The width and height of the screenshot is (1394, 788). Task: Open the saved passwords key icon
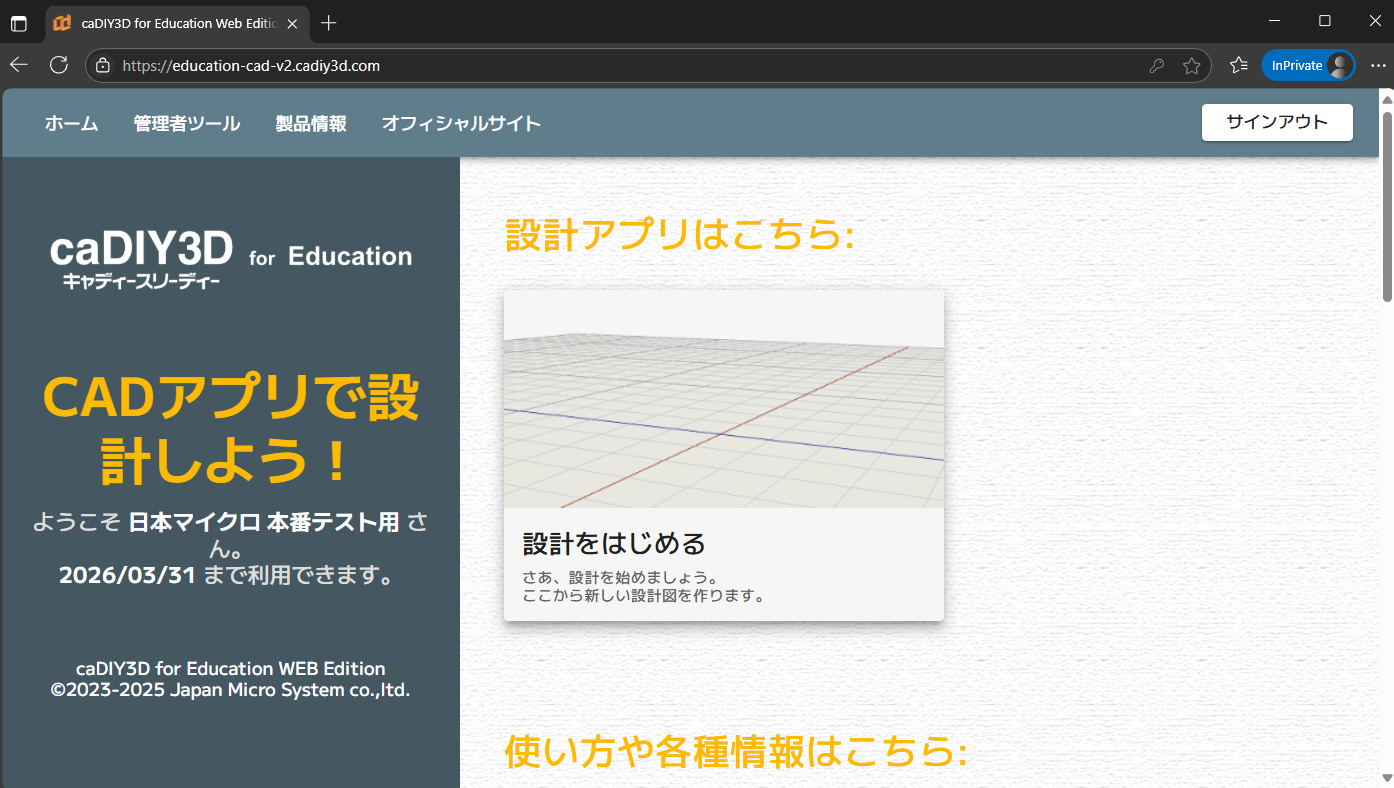pyautogui.click(x=1156, y=66)
